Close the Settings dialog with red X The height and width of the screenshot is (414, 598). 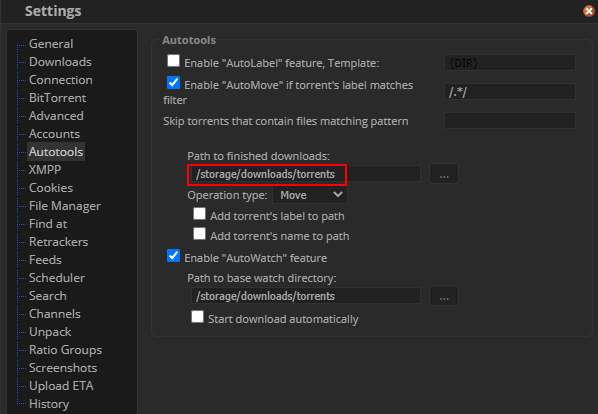588,11
